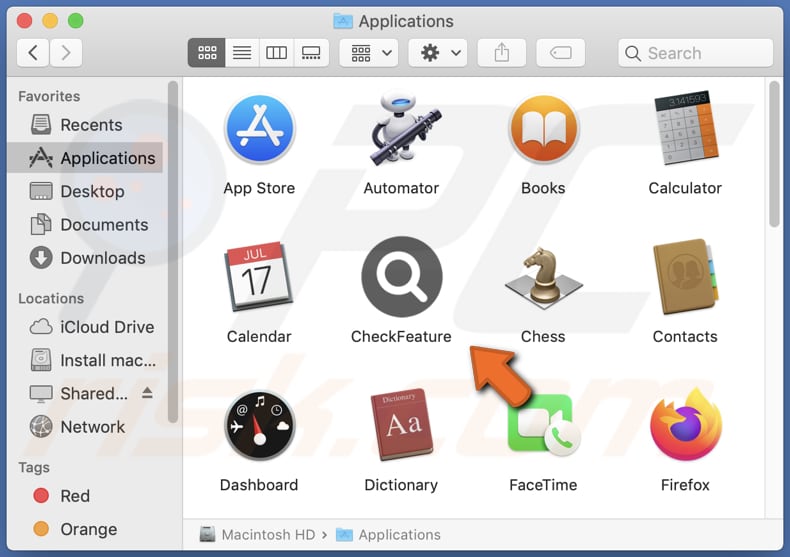Click the CheckFeature label text
This screenshot has width=790, height=557.
401,336
